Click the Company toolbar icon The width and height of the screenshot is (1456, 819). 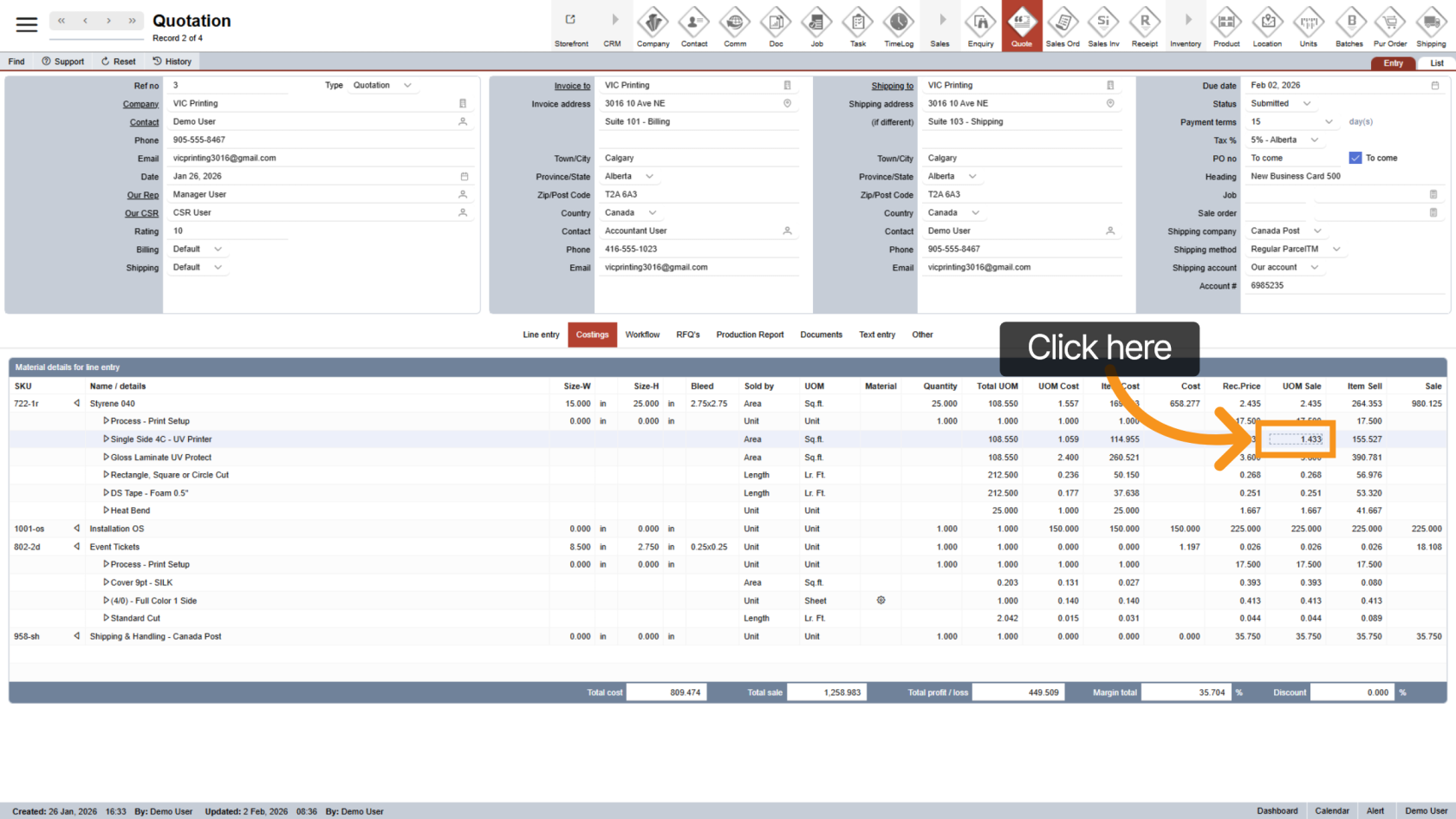pyautogui.click(x=653, y=26)
